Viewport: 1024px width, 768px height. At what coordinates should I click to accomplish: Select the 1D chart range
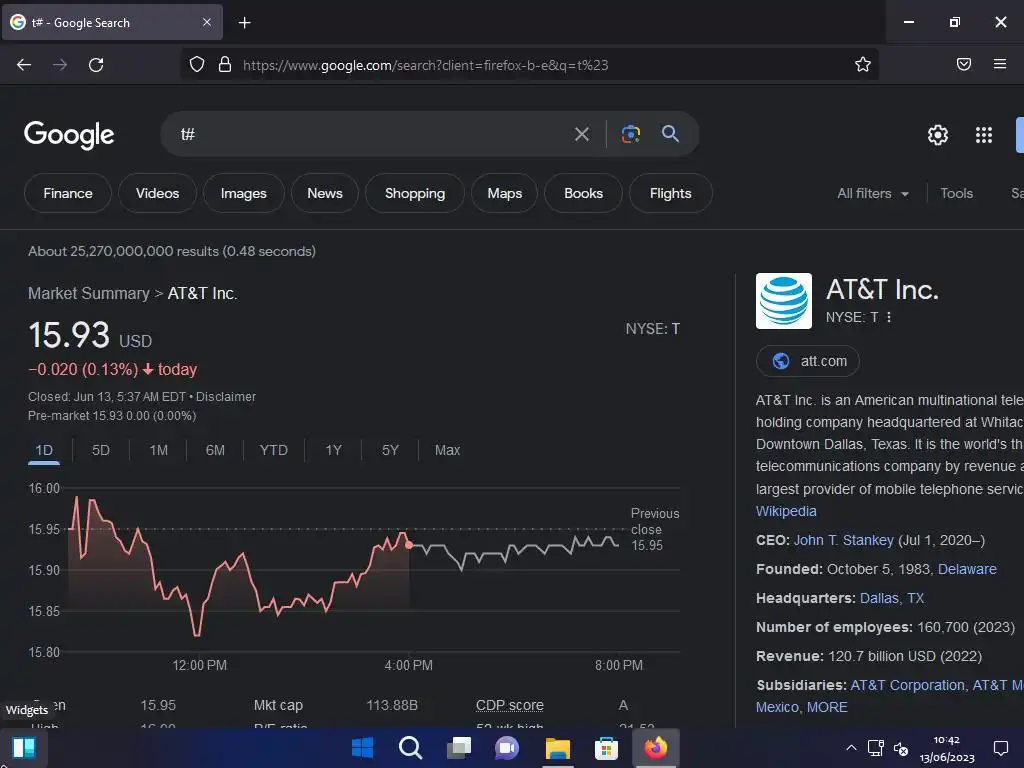[x=44, y=450]
